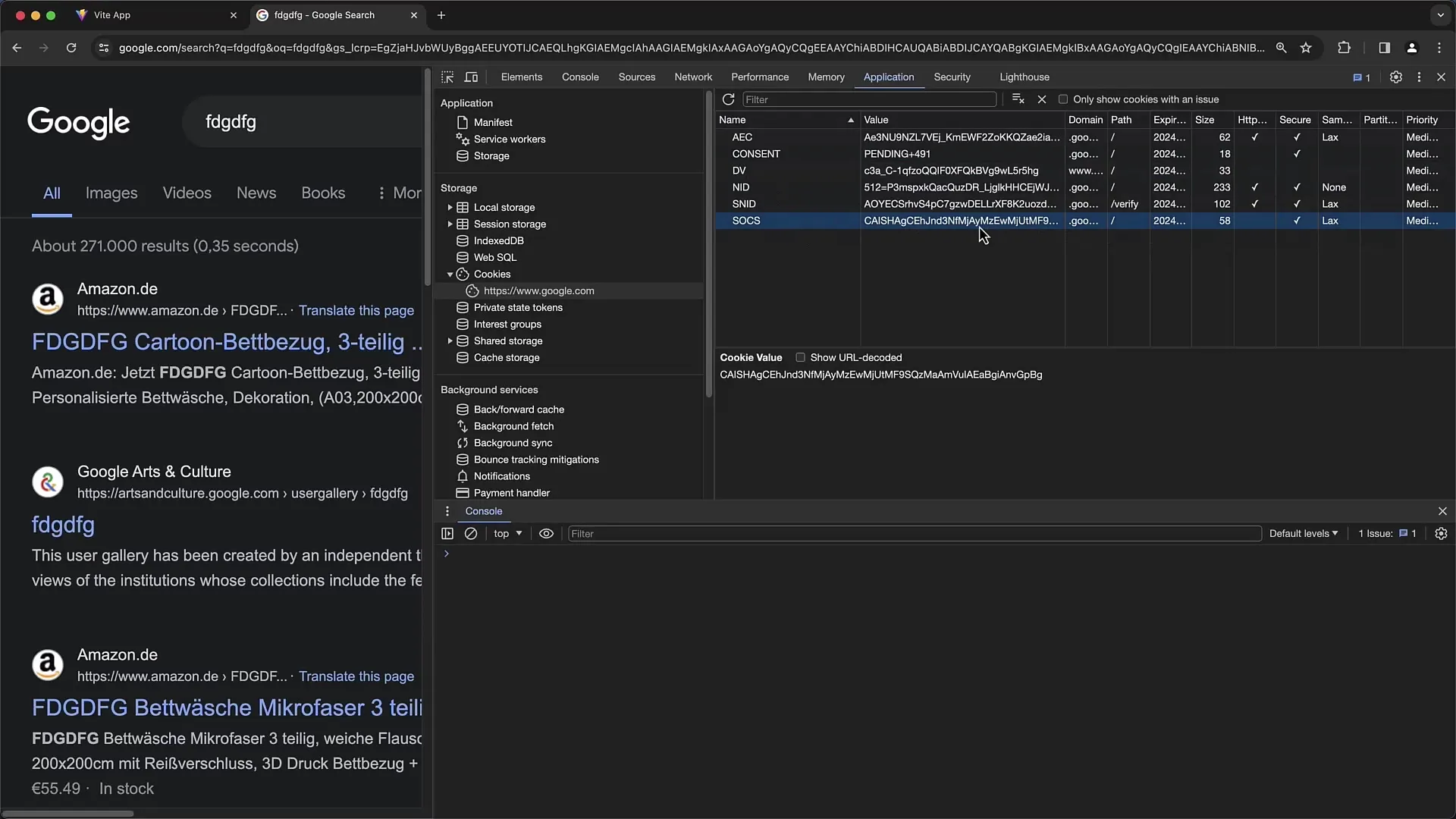This screenshot has height=819, width=1456.
Task: Close the console drawer
Action: coord(1442,511)
